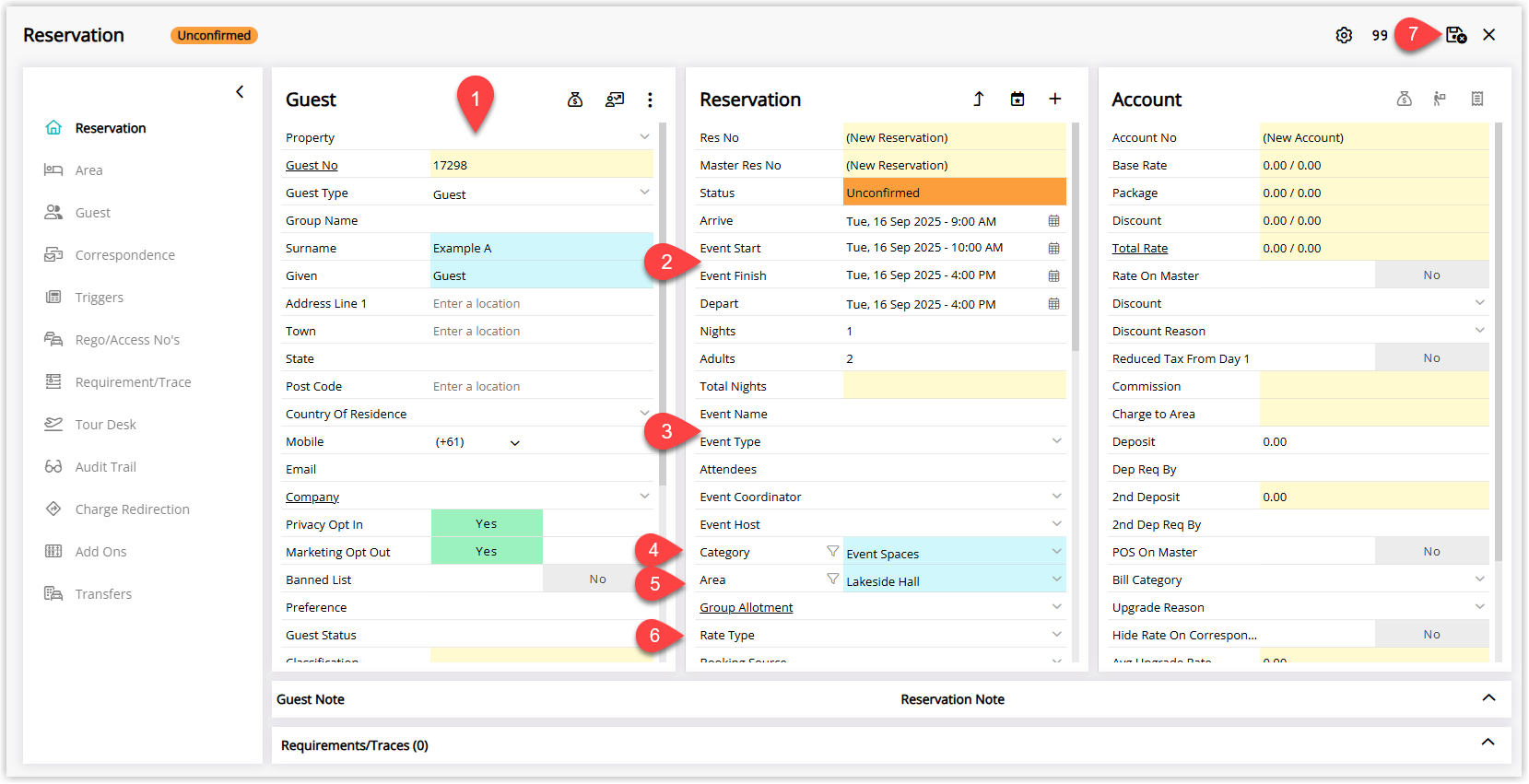1529x784 pixels.
Task: Click the Reservation panel plus icon
Action: [1055, 99]
